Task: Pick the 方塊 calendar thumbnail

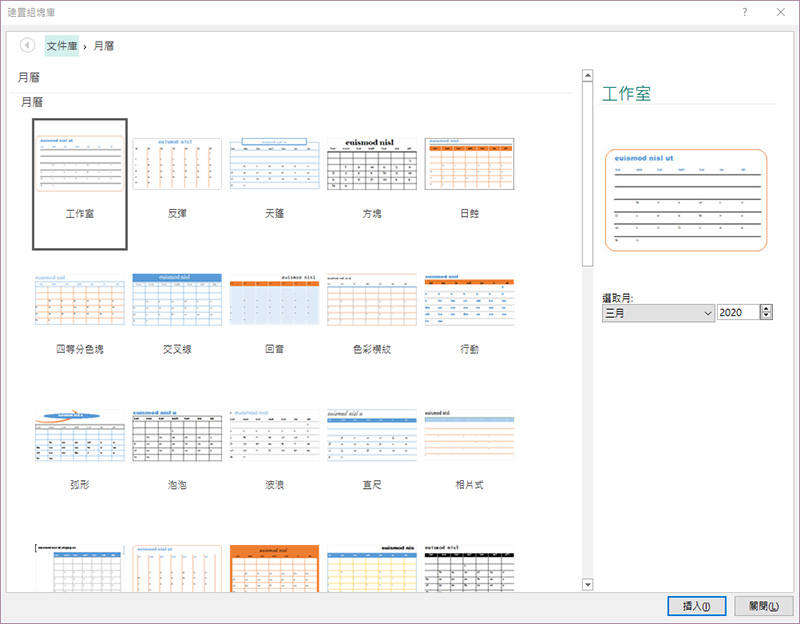Action: pos(372,164)
